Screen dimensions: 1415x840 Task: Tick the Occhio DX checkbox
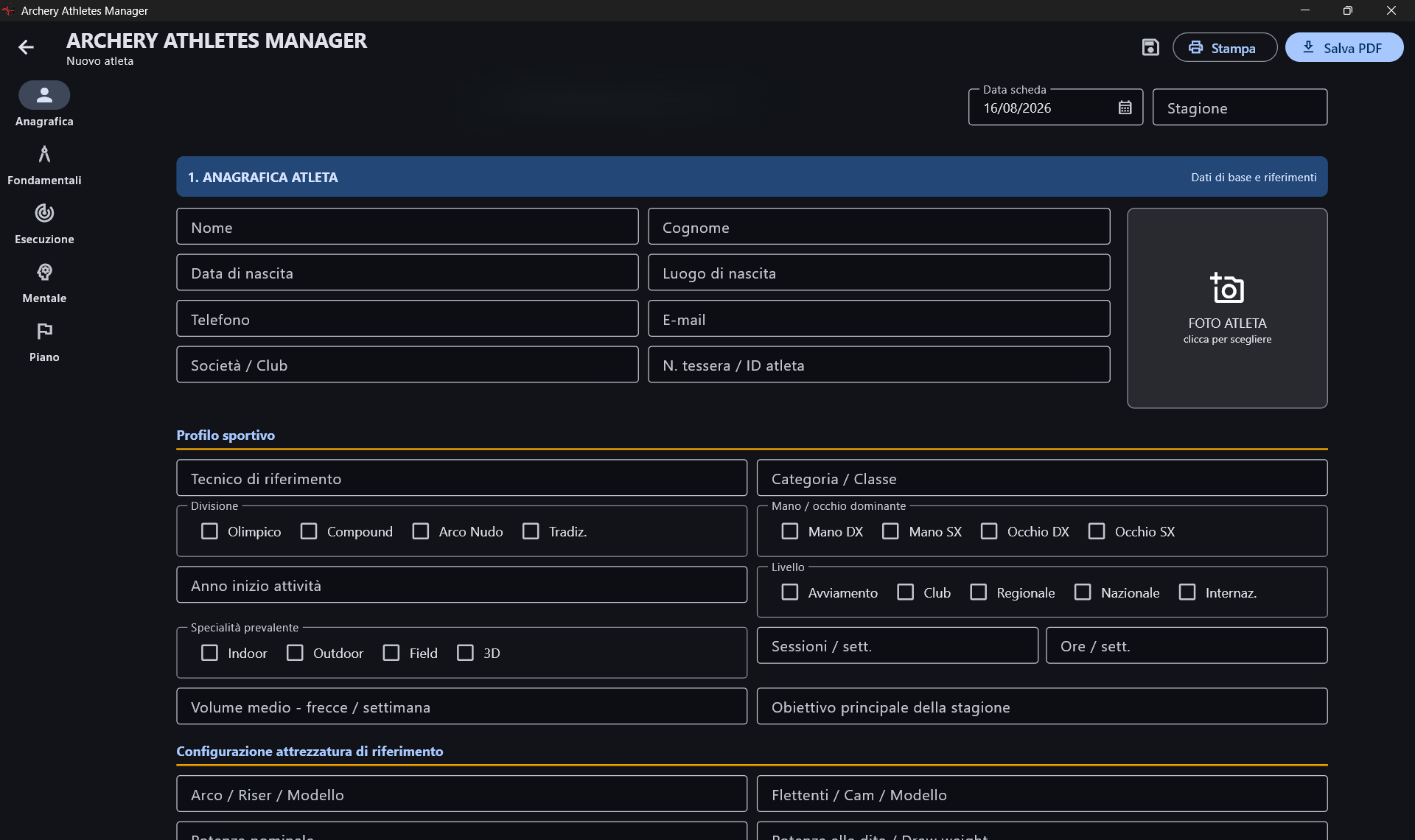989,531
